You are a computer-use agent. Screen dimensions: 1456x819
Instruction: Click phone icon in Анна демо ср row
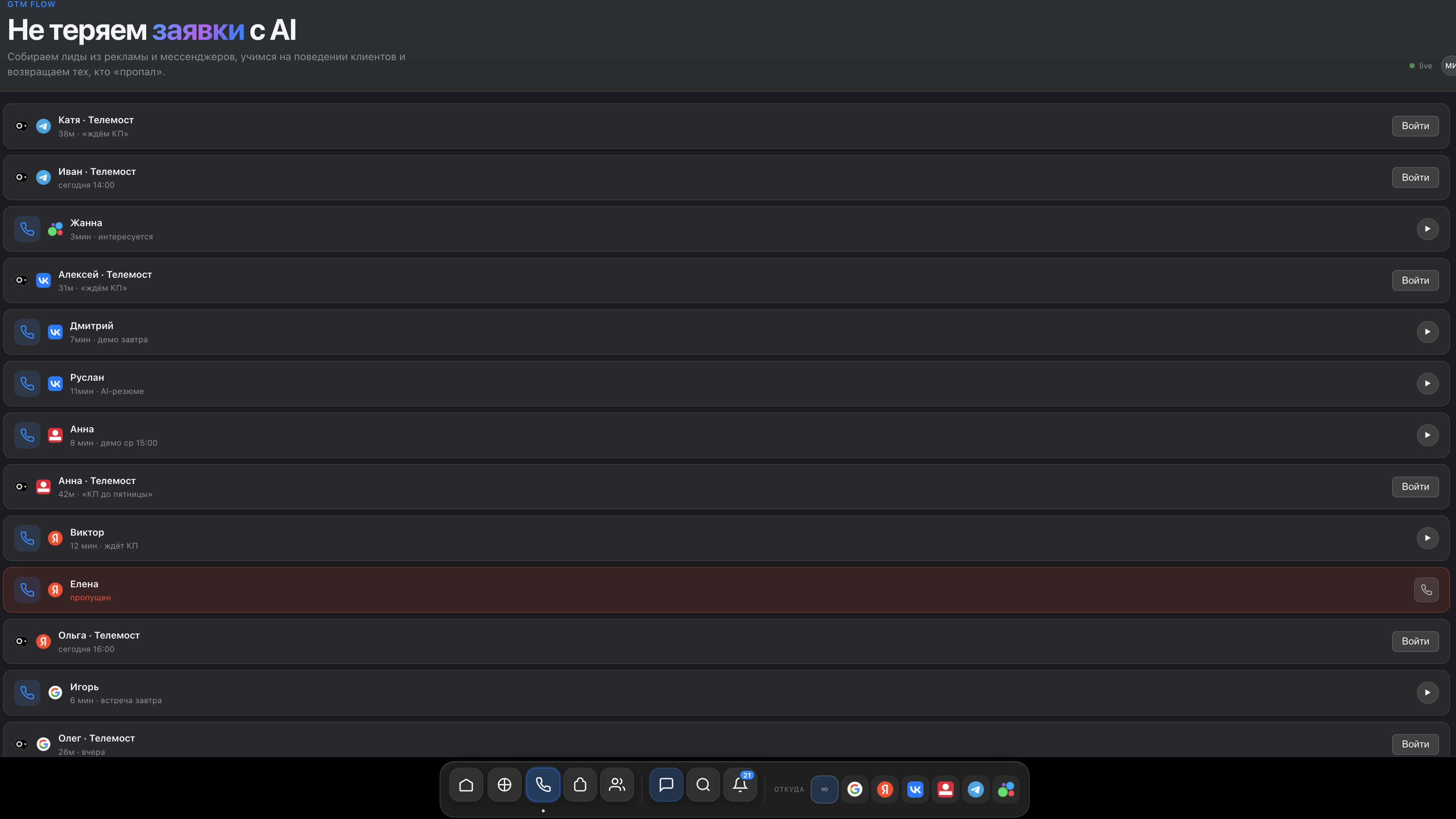pos(27,435)
